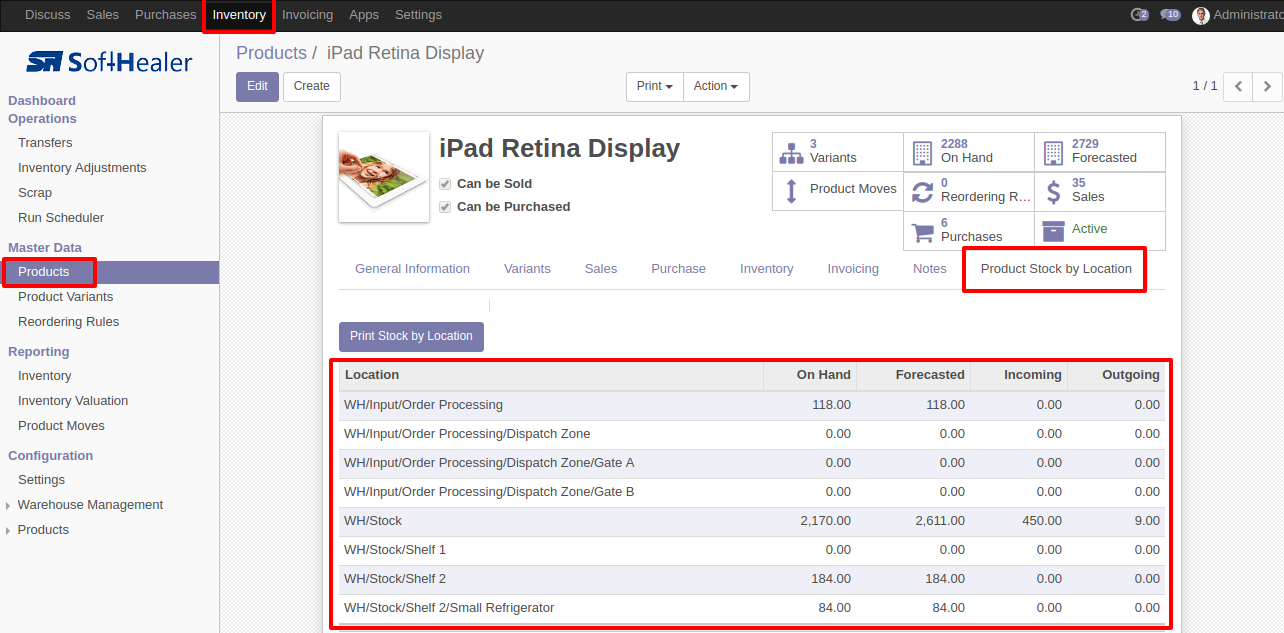Click the iPad product image thumbnail
This screenshot has height=633, width=1284.
tap(384, 177)
